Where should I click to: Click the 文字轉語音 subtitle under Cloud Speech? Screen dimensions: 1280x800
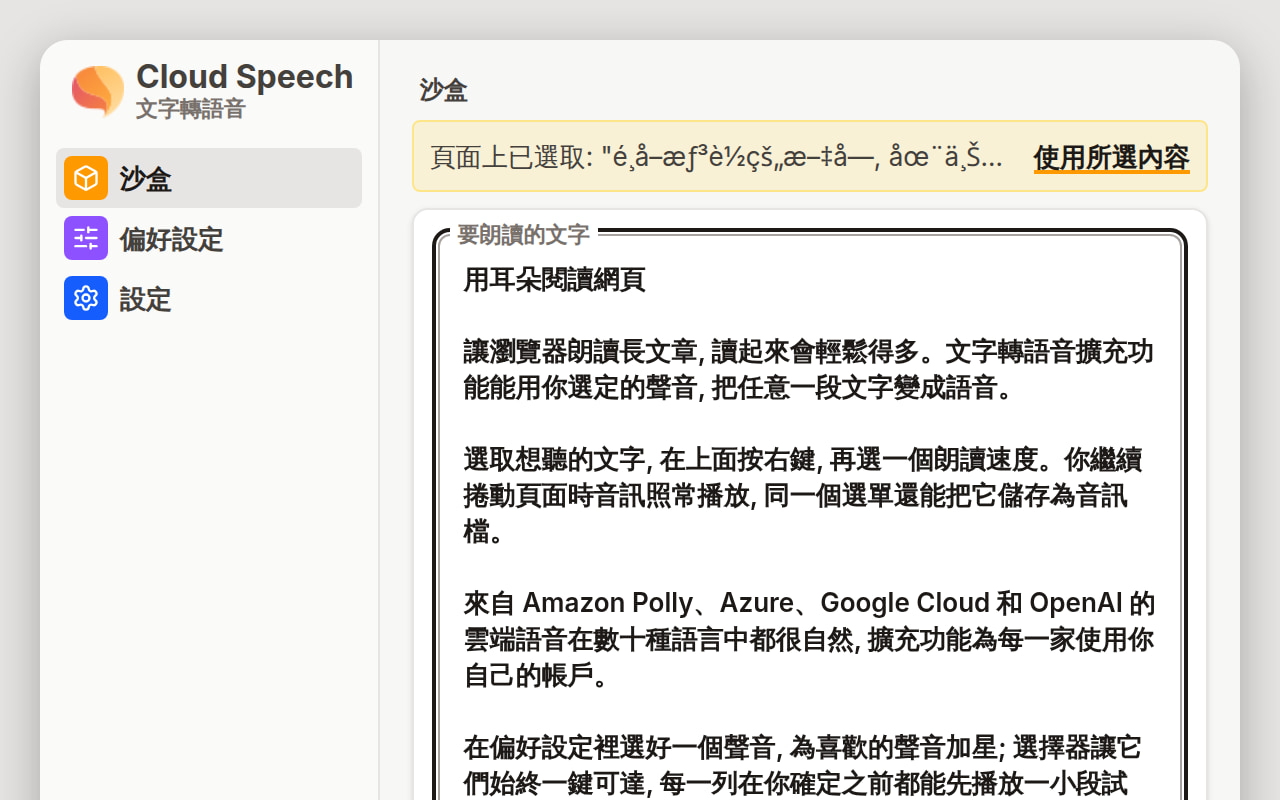[191, 109]
